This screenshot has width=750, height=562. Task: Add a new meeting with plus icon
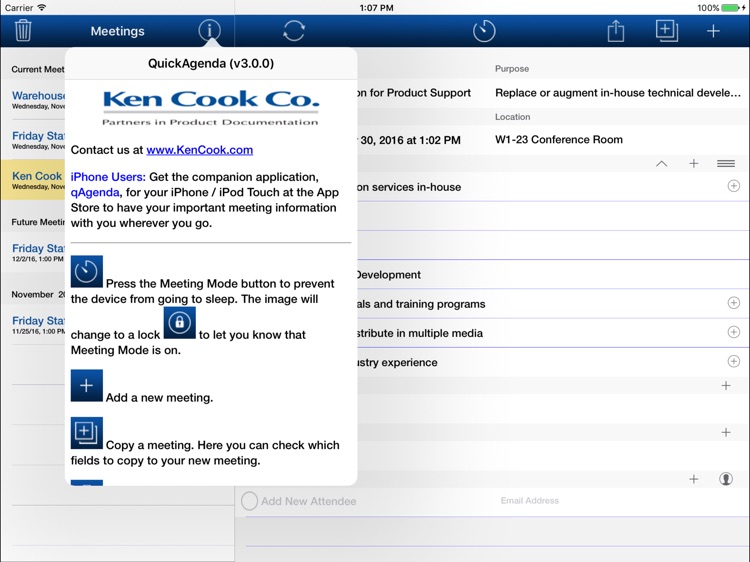pos(713,31)
